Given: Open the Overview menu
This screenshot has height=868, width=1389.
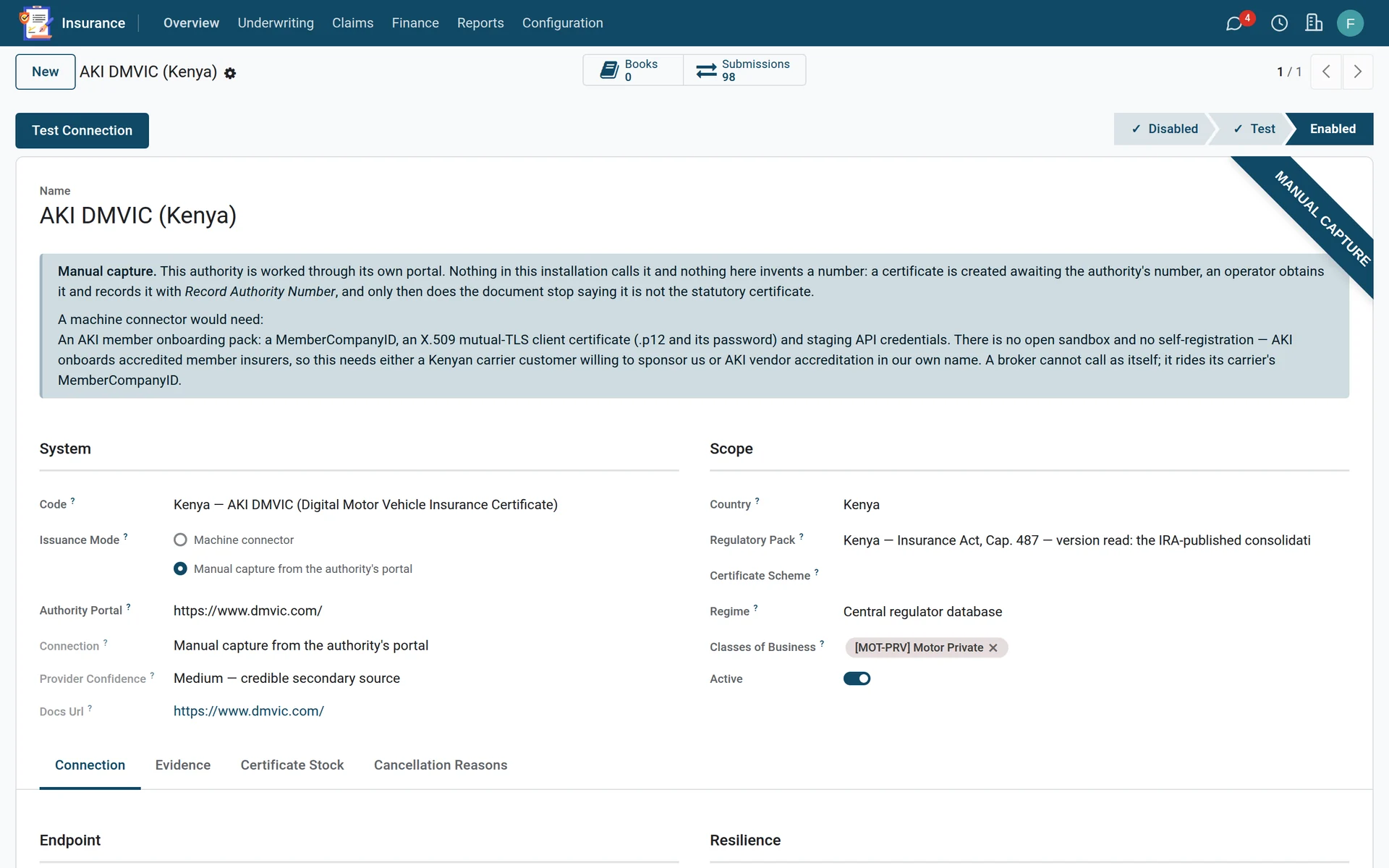Looking at the screenshot, I should point(191,23).
